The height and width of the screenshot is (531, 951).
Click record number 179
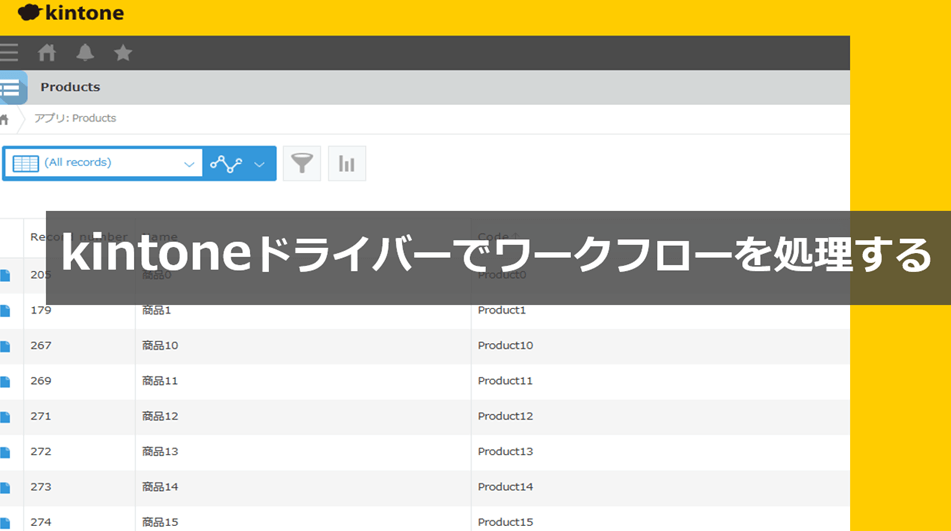tap(41, 310)
